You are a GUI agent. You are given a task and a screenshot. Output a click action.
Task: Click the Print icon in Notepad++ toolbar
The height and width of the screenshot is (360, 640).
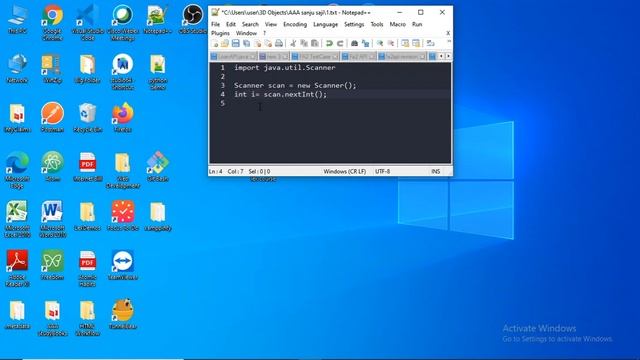coord(279,43)
